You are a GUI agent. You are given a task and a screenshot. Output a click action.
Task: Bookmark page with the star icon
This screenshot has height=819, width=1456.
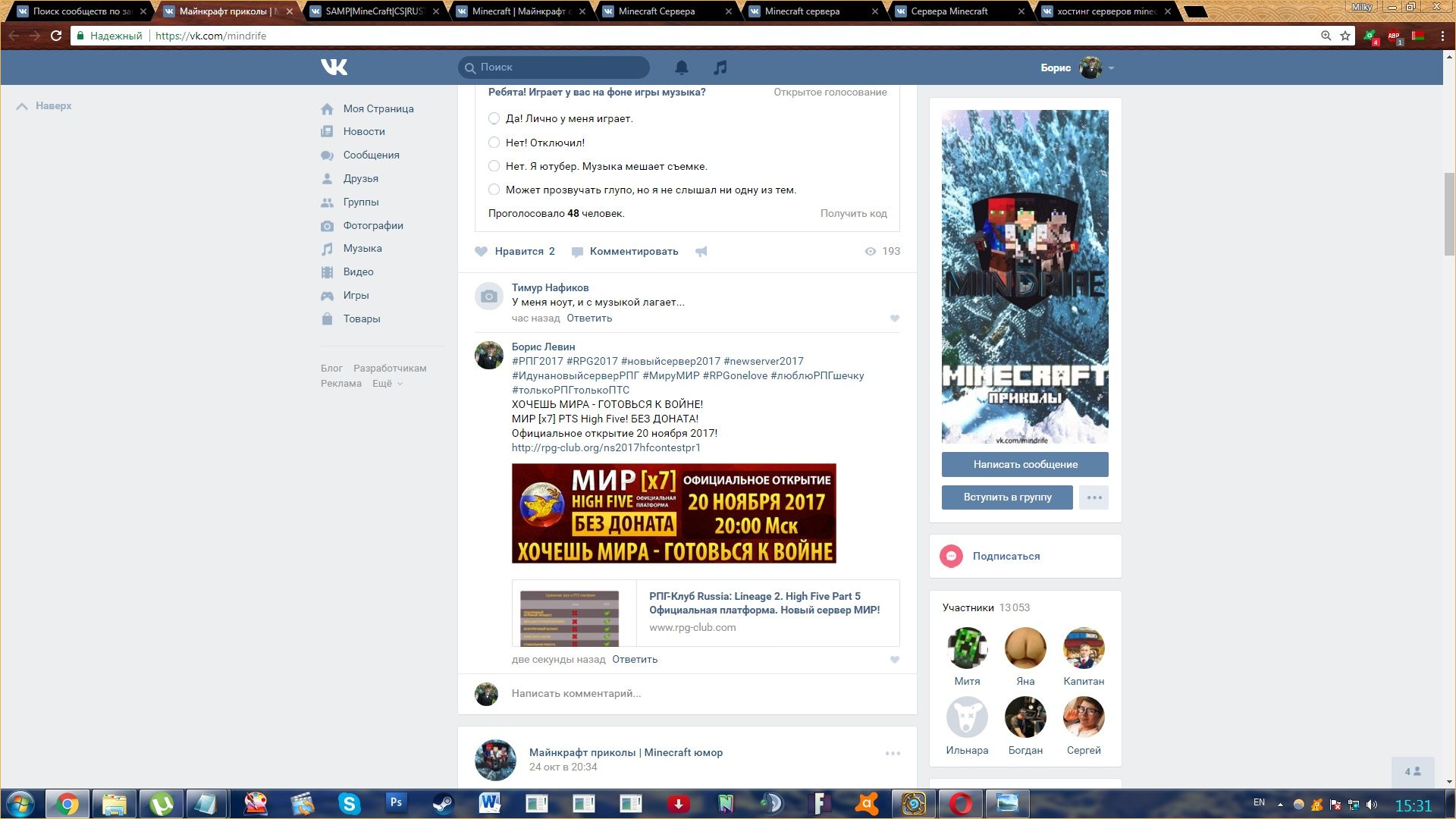(x=1345, y=36)
